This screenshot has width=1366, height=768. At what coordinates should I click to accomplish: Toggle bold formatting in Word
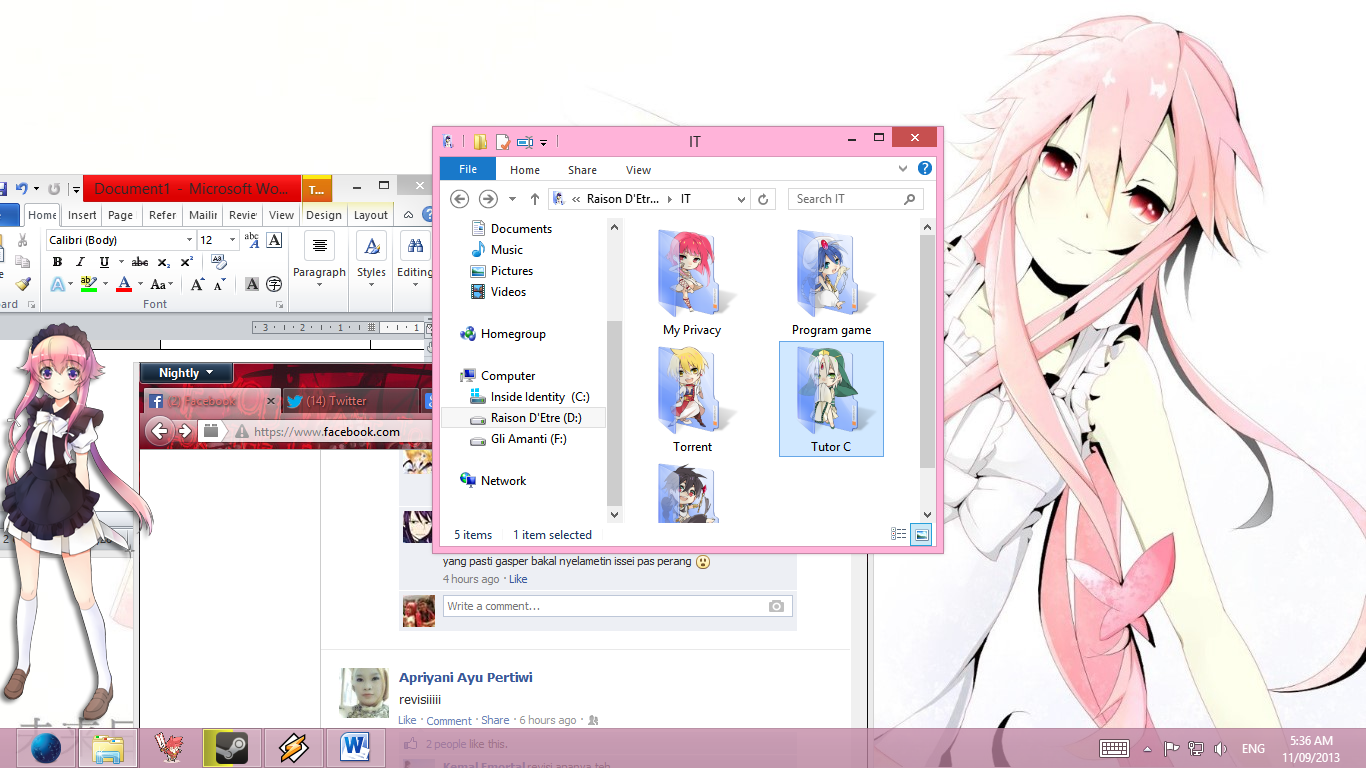point(57,262)
